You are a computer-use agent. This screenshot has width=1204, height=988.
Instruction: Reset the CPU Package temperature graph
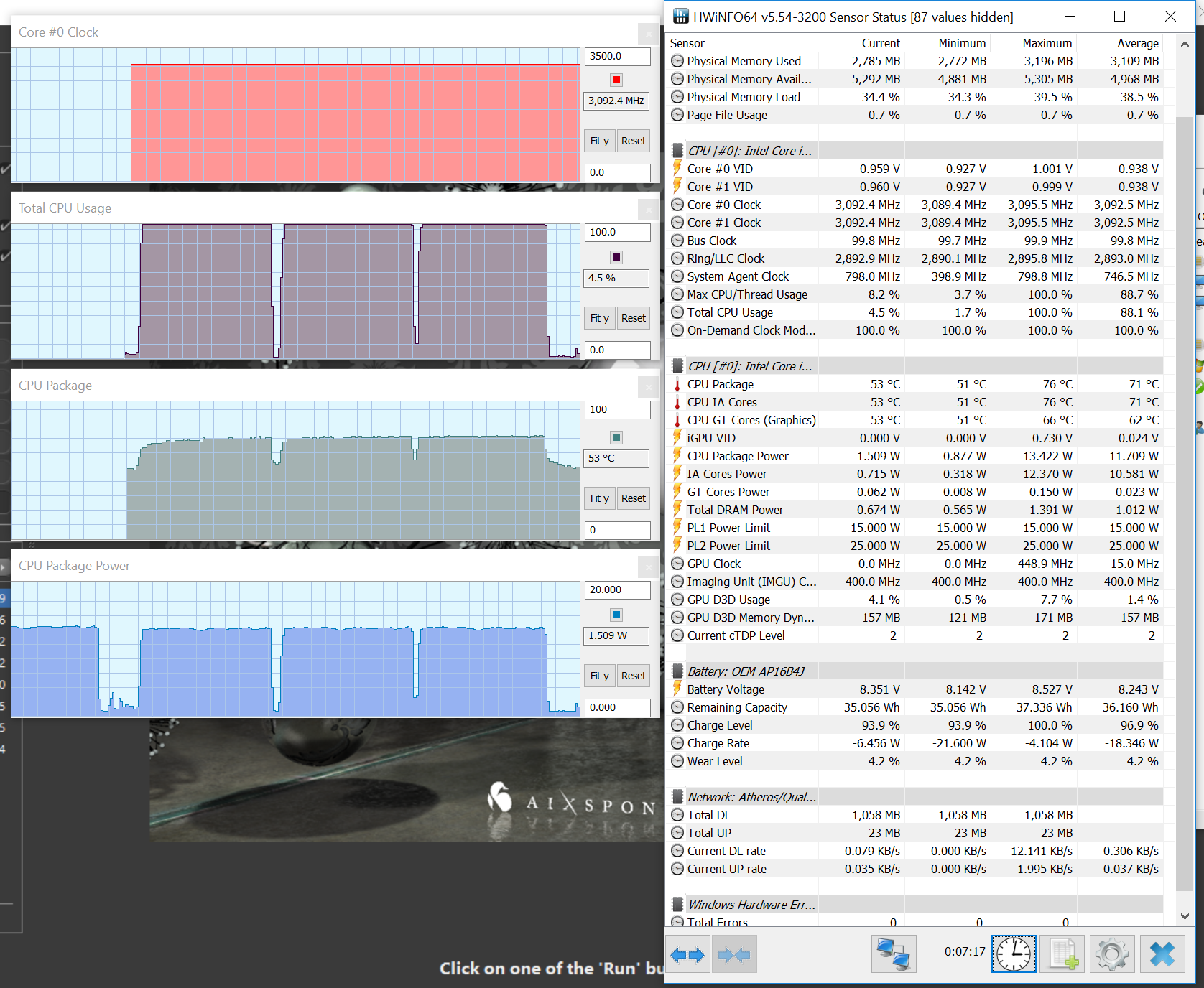pos(634,498)
